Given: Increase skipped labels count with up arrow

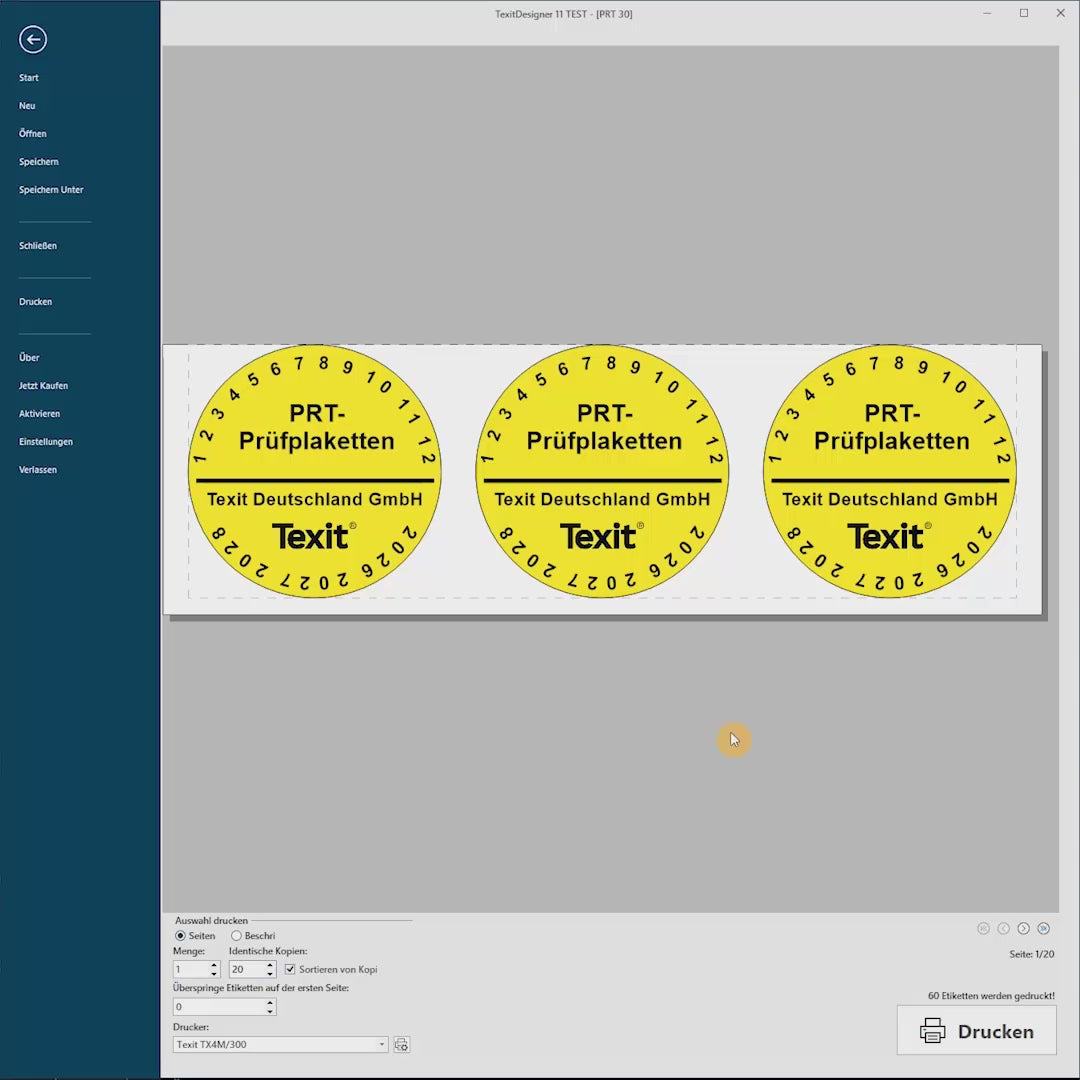Looking at the screenshot, I should coord(270,1003).
